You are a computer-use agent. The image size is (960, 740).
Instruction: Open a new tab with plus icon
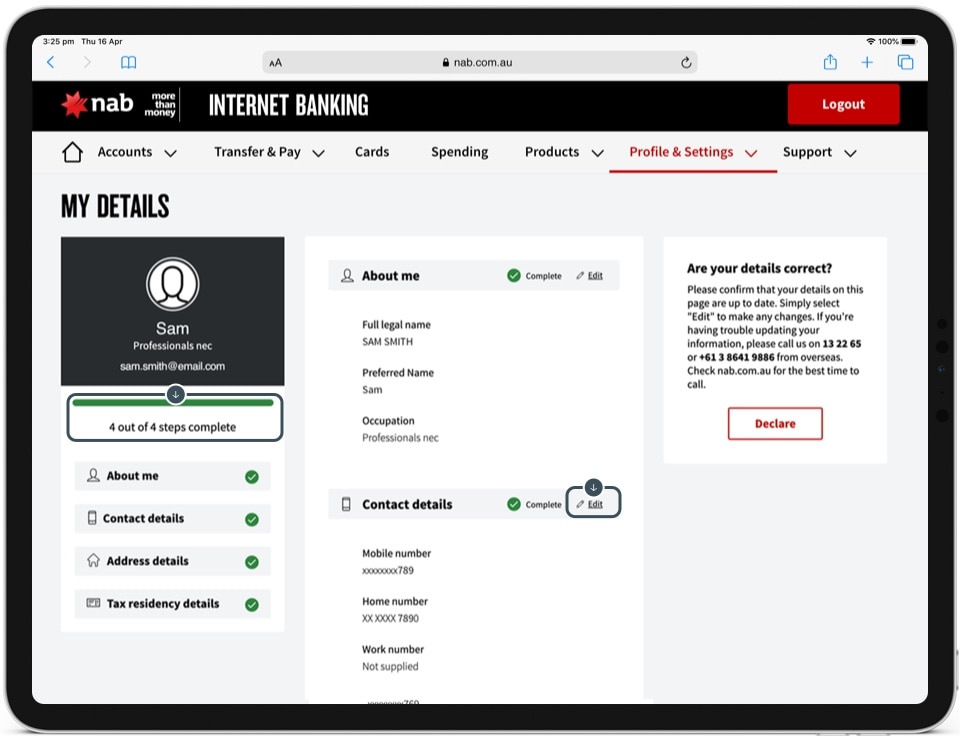click(867, 62)
